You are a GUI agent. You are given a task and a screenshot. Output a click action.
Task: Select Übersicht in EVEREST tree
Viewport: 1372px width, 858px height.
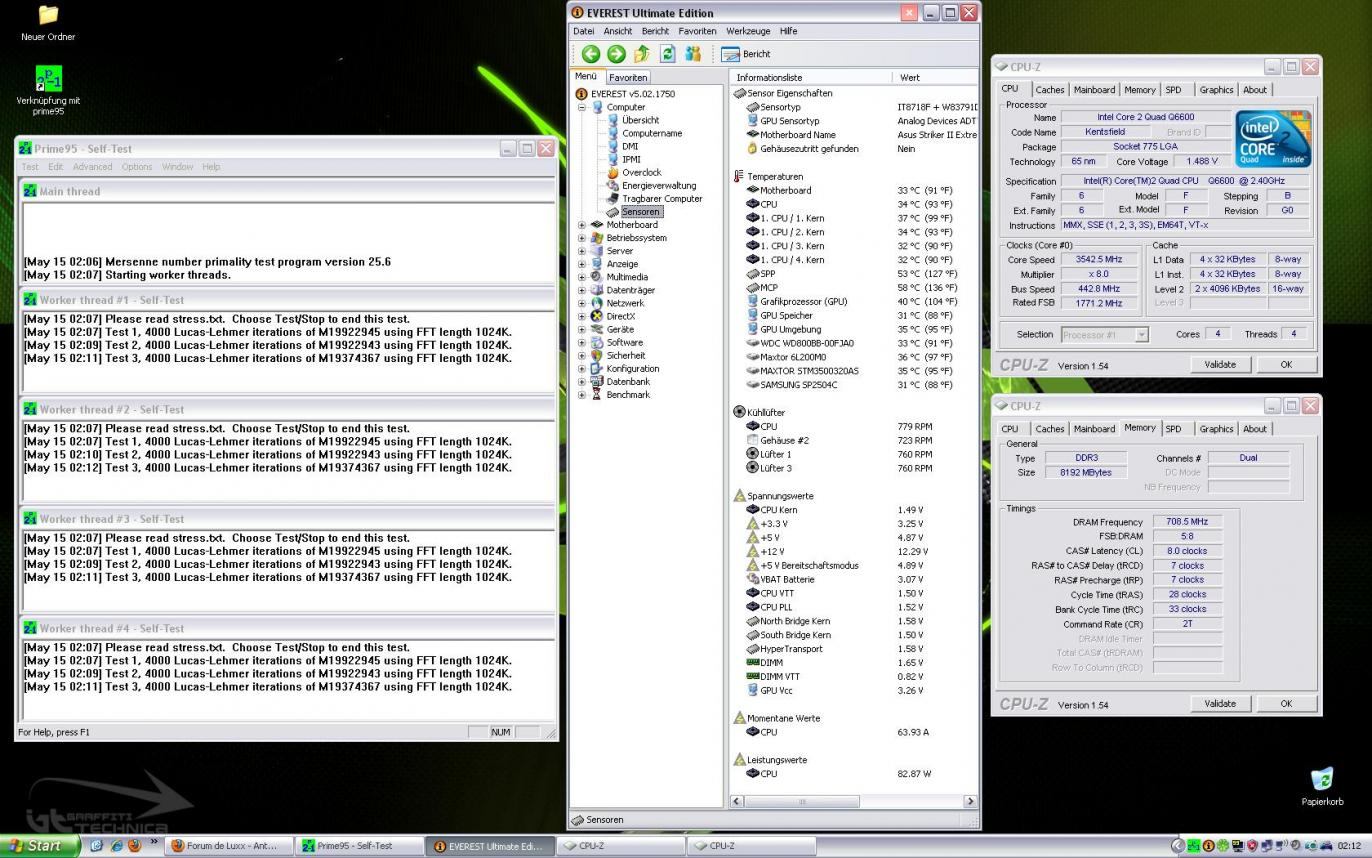click(640, 120)
